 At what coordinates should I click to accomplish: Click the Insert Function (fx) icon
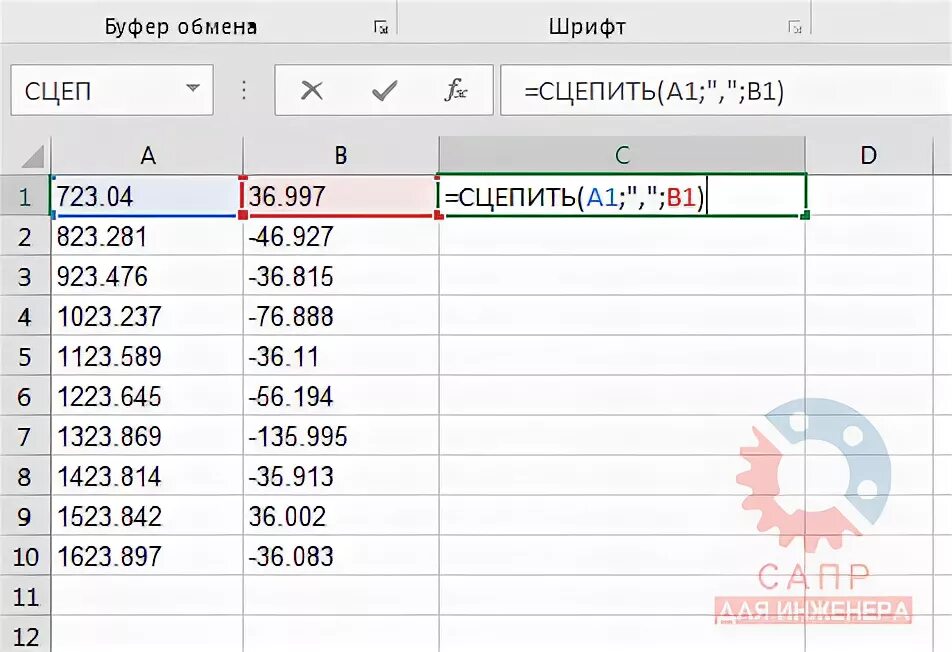456,89
